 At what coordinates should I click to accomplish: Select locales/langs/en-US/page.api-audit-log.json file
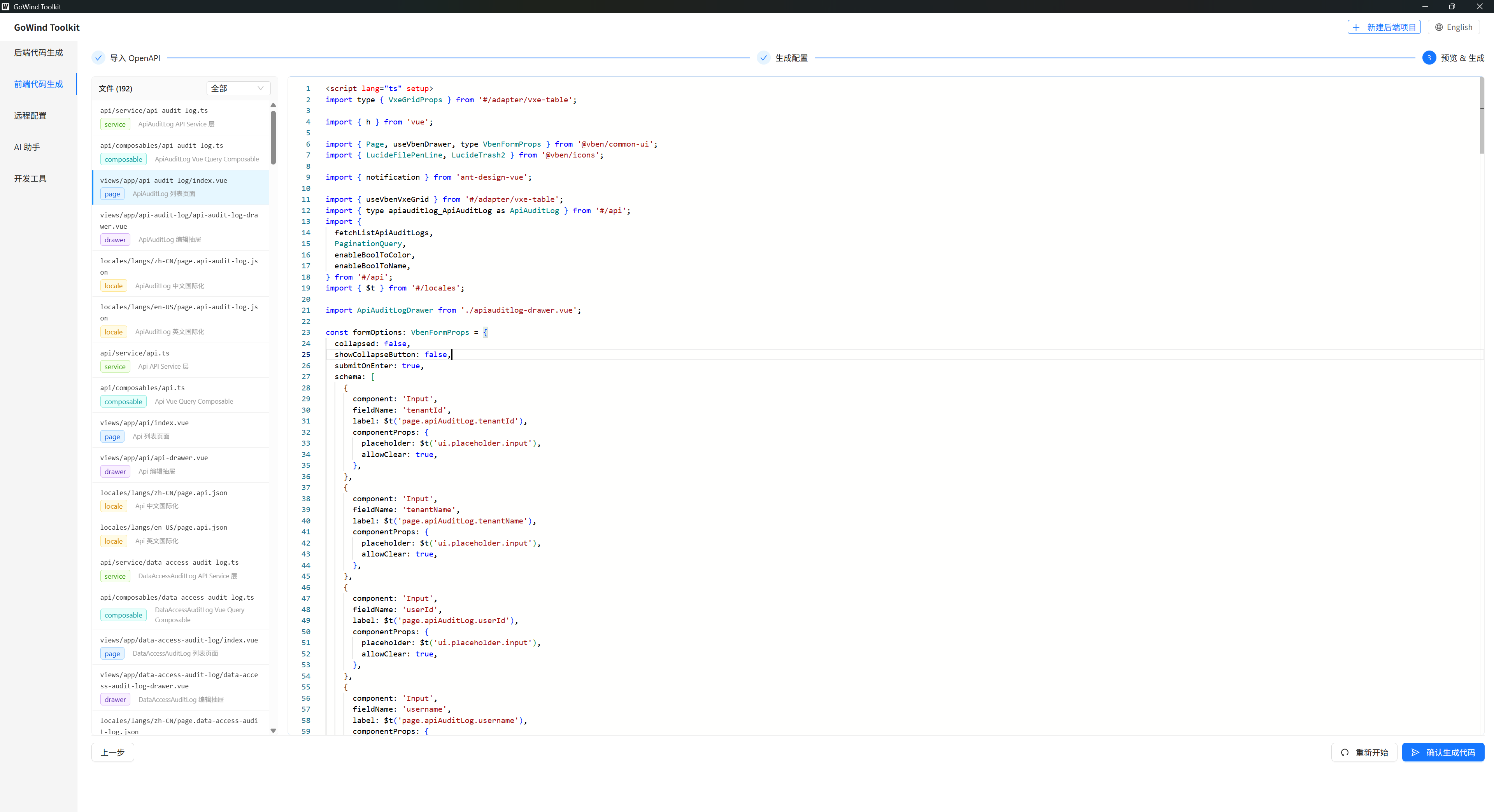pos(181,319)
